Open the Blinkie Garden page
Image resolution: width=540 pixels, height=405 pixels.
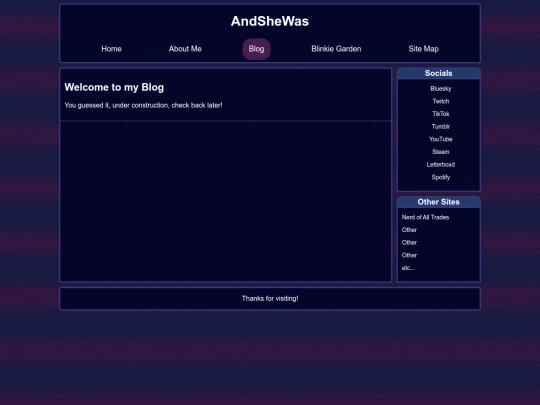click(336, 49)
